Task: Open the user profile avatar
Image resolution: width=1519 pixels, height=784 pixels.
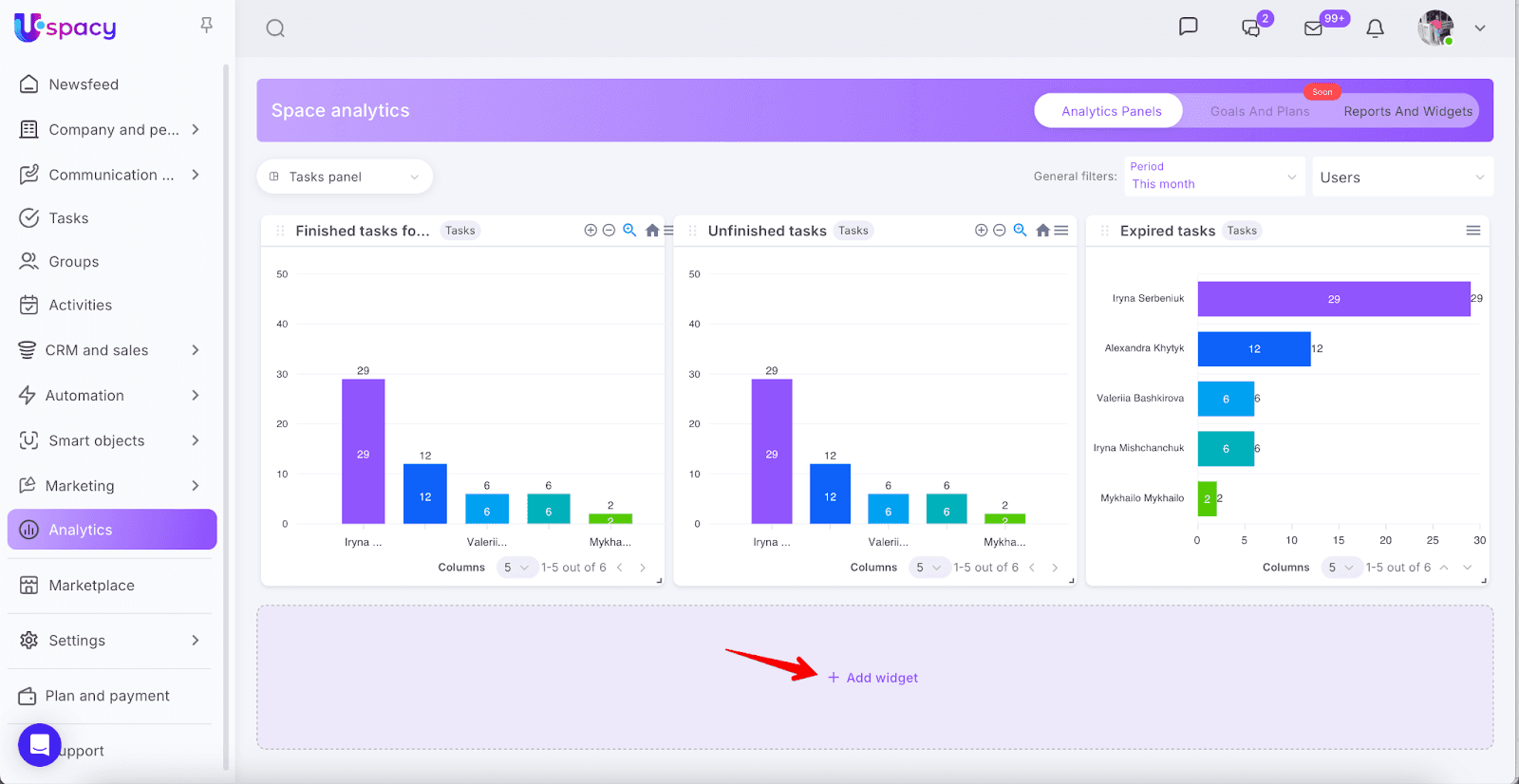Action: pos(1435,28)
